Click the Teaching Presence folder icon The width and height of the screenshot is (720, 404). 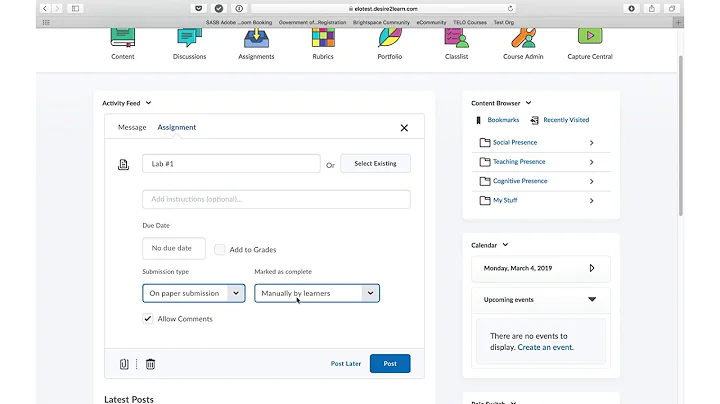tap(484, 162)
